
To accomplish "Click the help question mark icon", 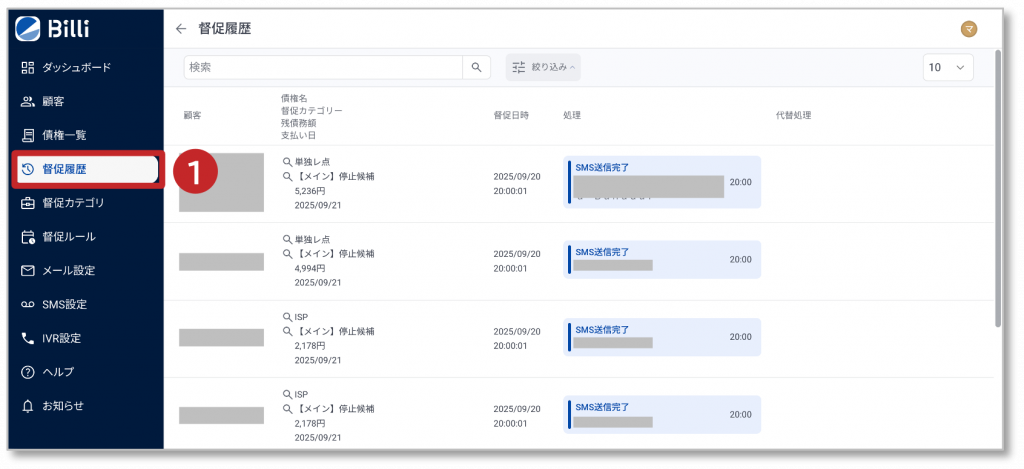I will tap(28, 372).
